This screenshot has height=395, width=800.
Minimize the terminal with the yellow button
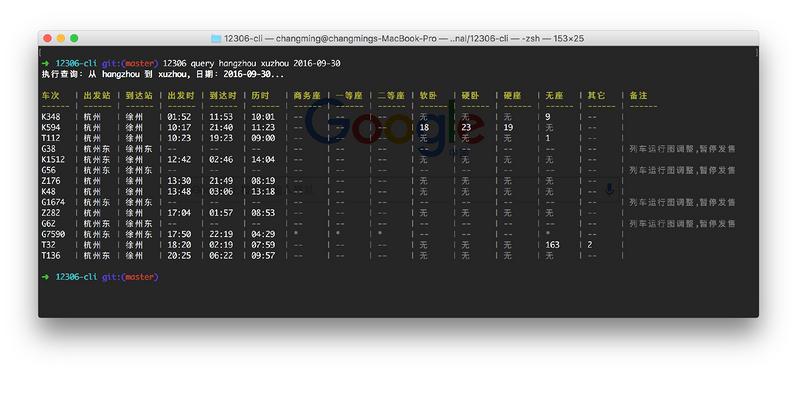point(61,38)
